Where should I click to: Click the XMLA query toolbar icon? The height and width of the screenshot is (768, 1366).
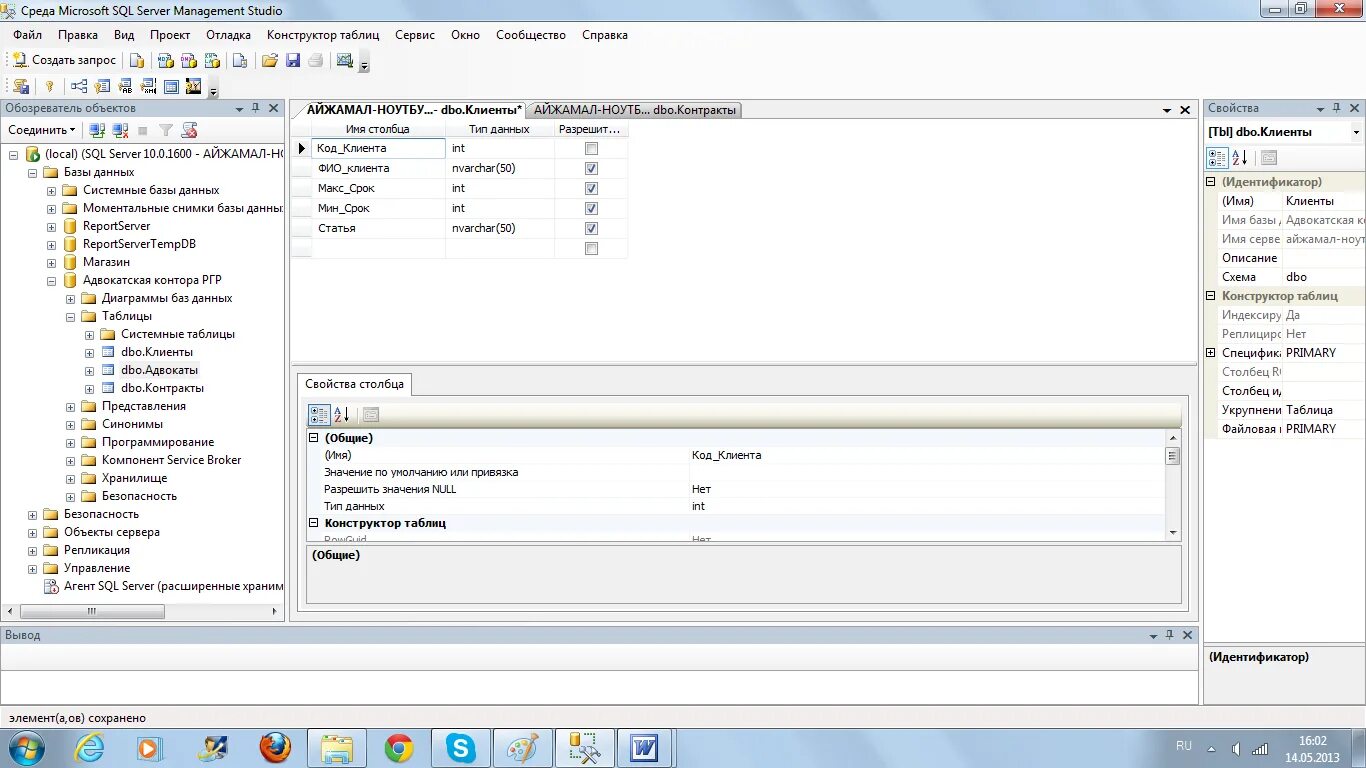coord(212,60)
